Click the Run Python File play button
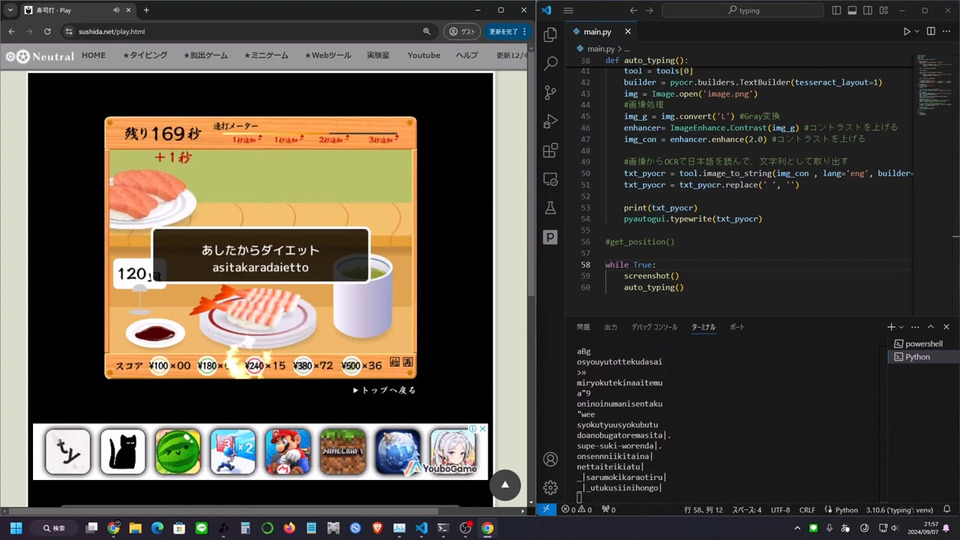Image resolution: width=960 pixels, height=540 pixels. click(907, 32)
